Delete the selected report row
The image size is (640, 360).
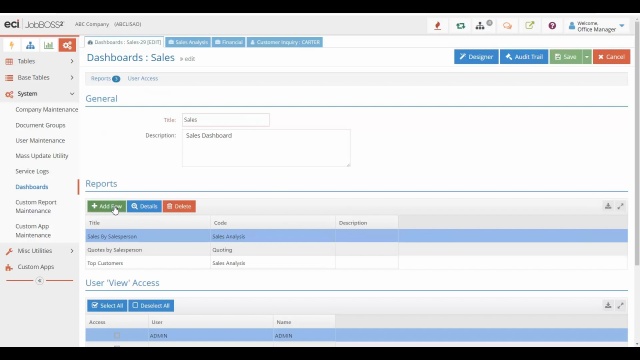[x=179, y=206]
